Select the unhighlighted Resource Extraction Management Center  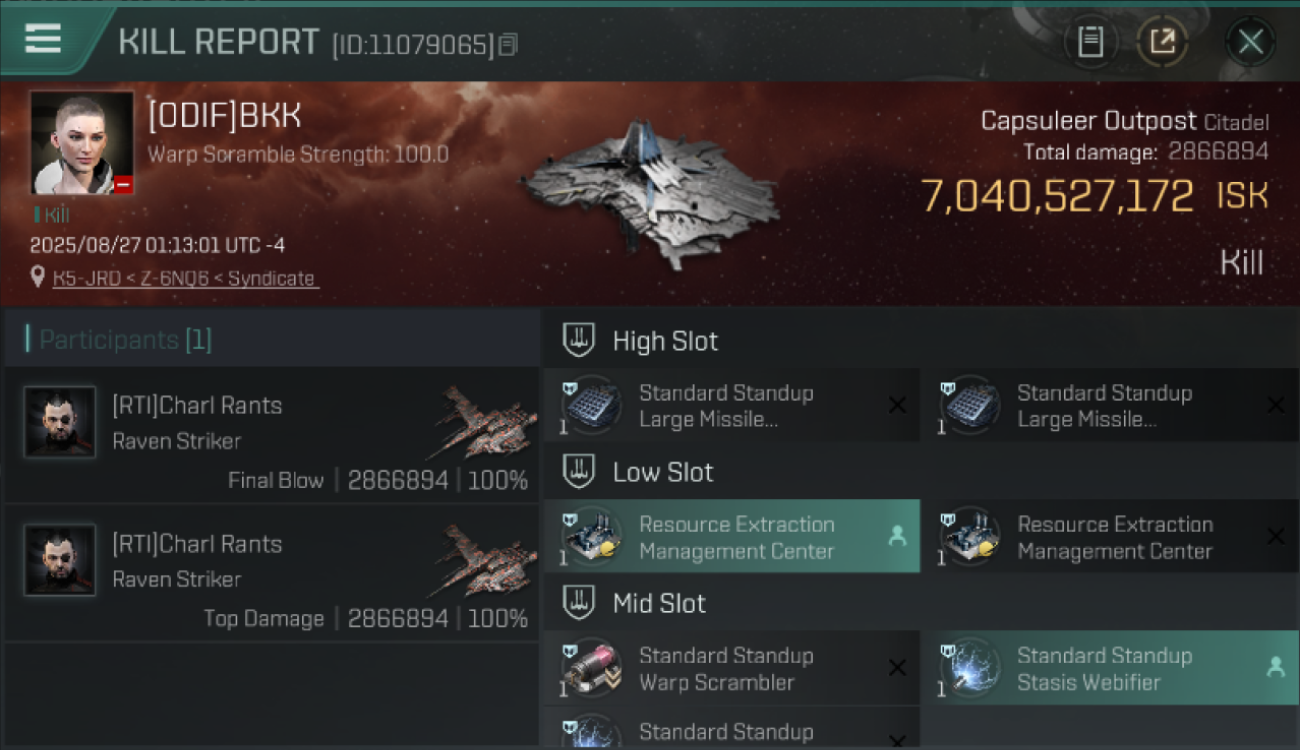pyautogui.click(x=1109, y=536)
